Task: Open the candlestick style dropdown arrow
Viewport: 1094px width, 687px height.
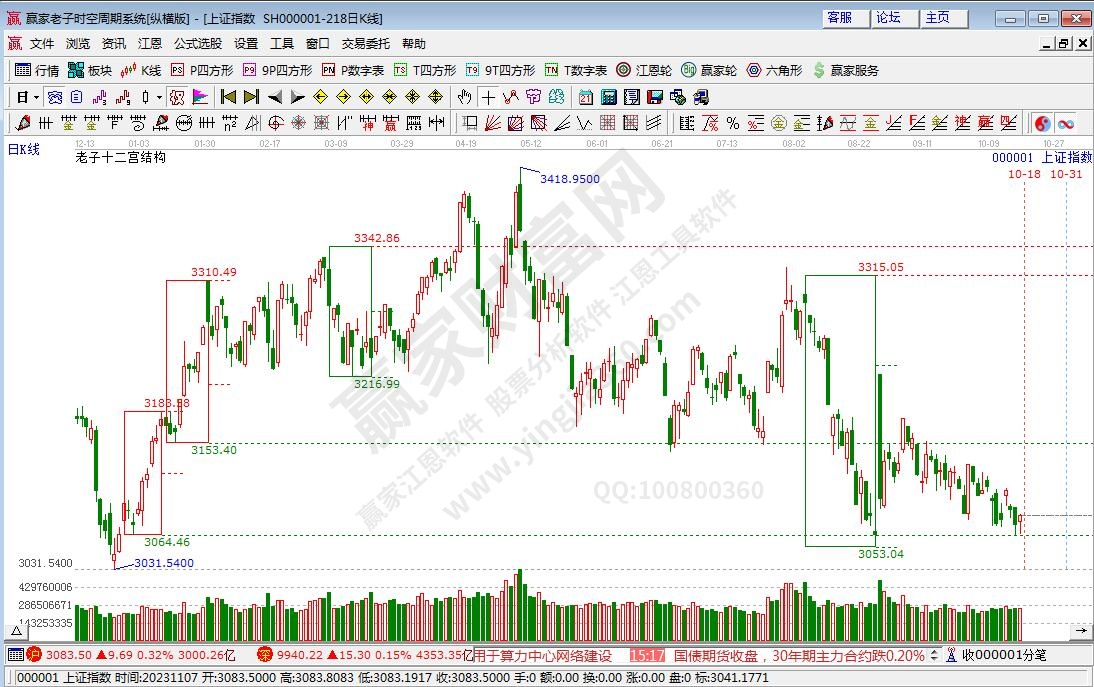Action: 160,97
